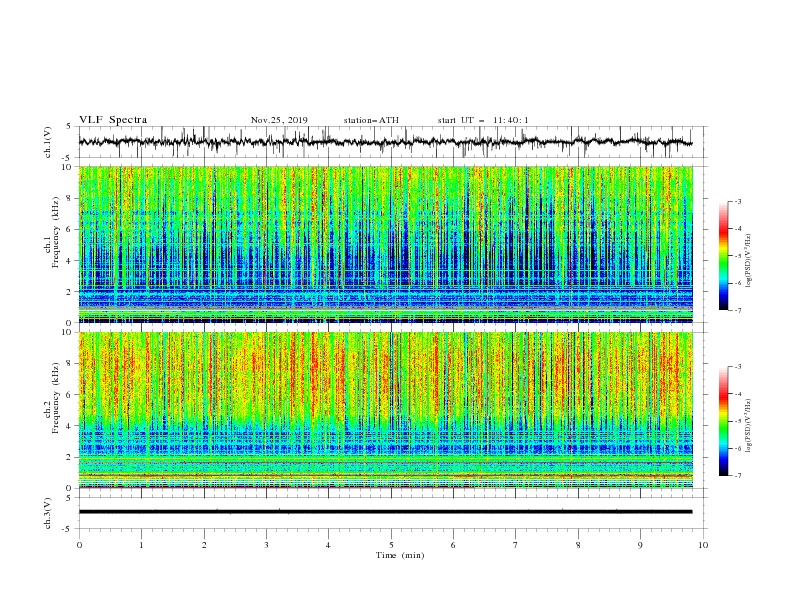Click the "-7" tick on ch.1 colorbar
The width and height of the screenshot is (792, 612).
point(737,310)
